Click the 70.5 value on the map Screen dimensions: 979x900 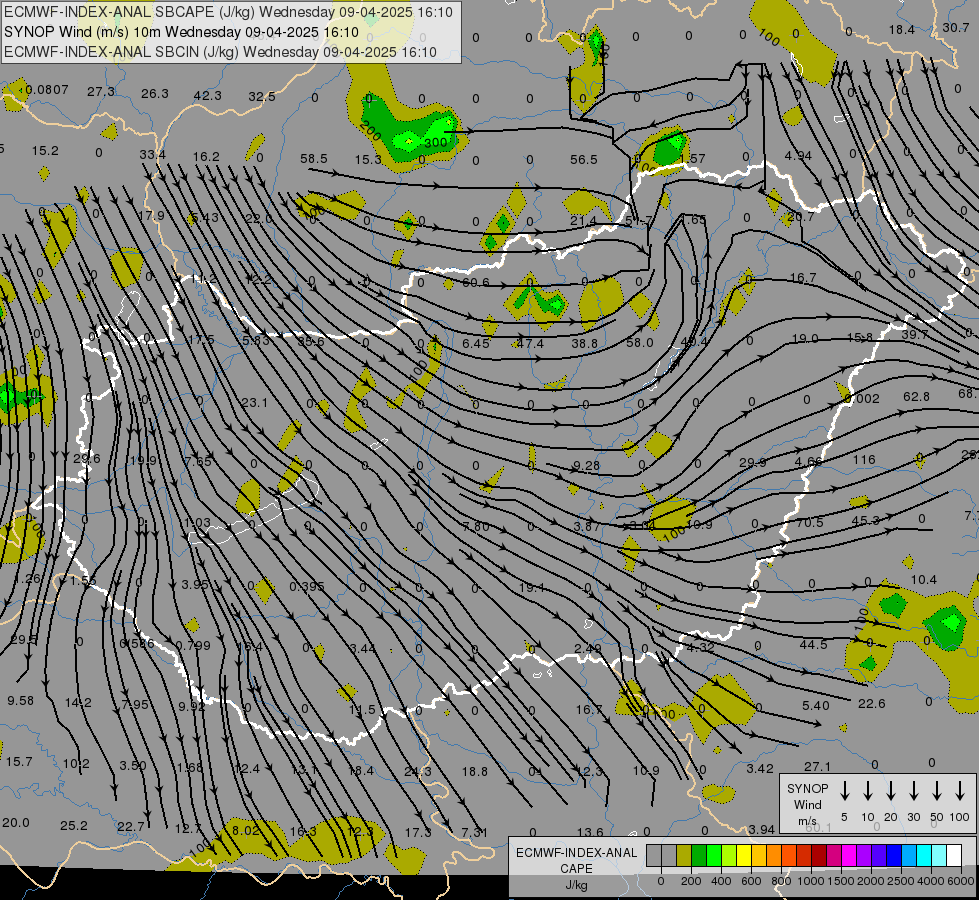coord(810,522)
